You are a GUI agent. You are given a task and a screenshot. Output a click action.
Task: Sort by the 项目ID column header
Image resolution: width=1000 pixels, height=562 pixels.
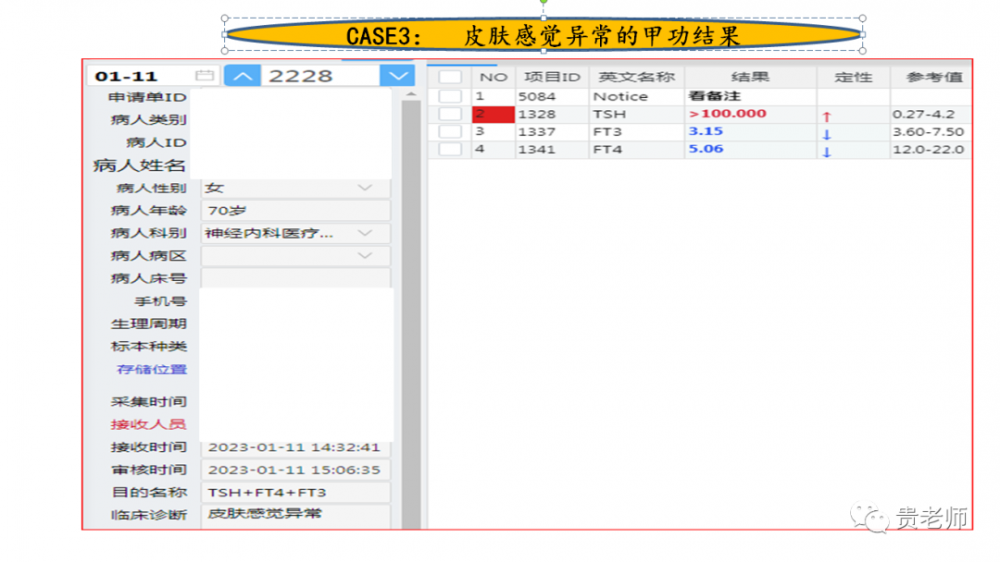coord(552,77)
